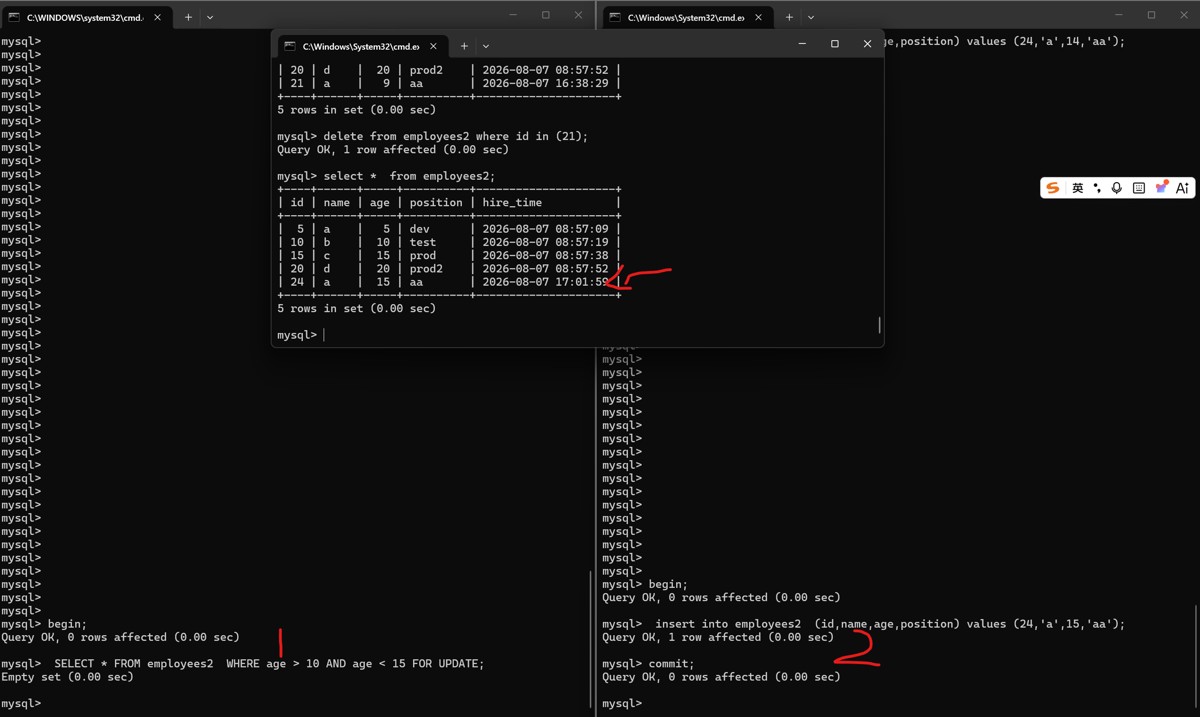Click the front window's mysql> prompt with cursor
1200x717 pixels.
pyautogui.click(x=297, y=335)
